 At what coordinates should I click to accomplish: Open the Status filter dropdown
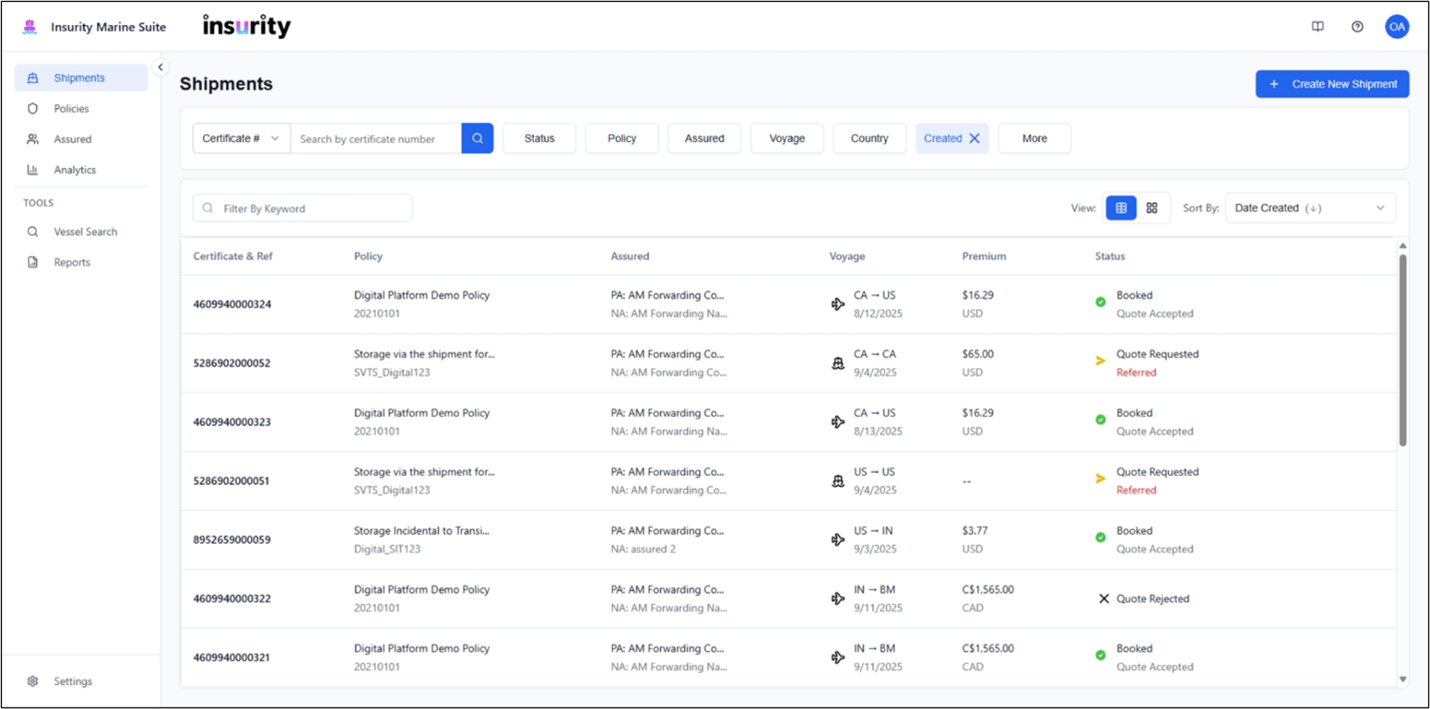[x=539, y=139]
